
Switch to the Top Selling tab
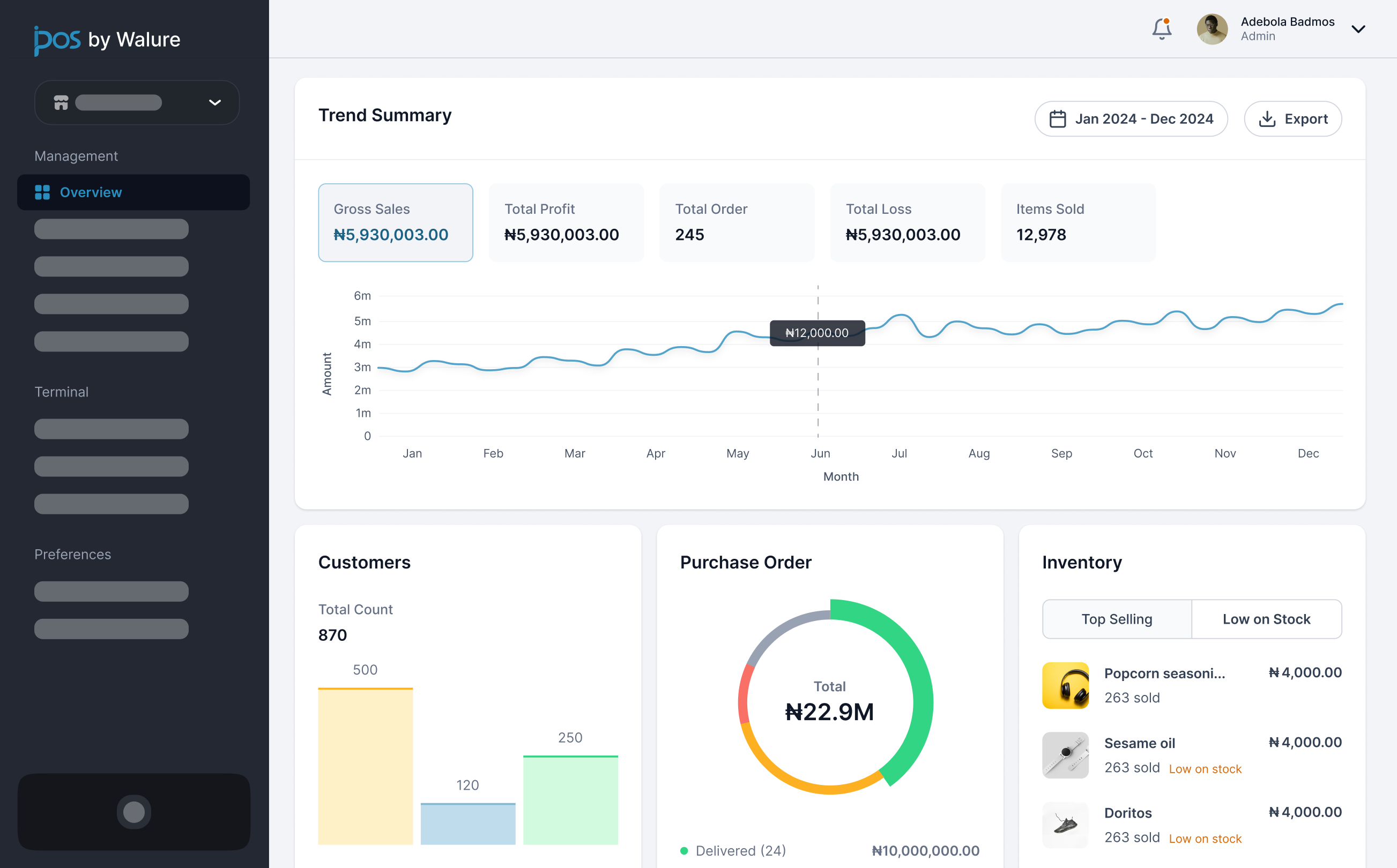click(1116, 619)
